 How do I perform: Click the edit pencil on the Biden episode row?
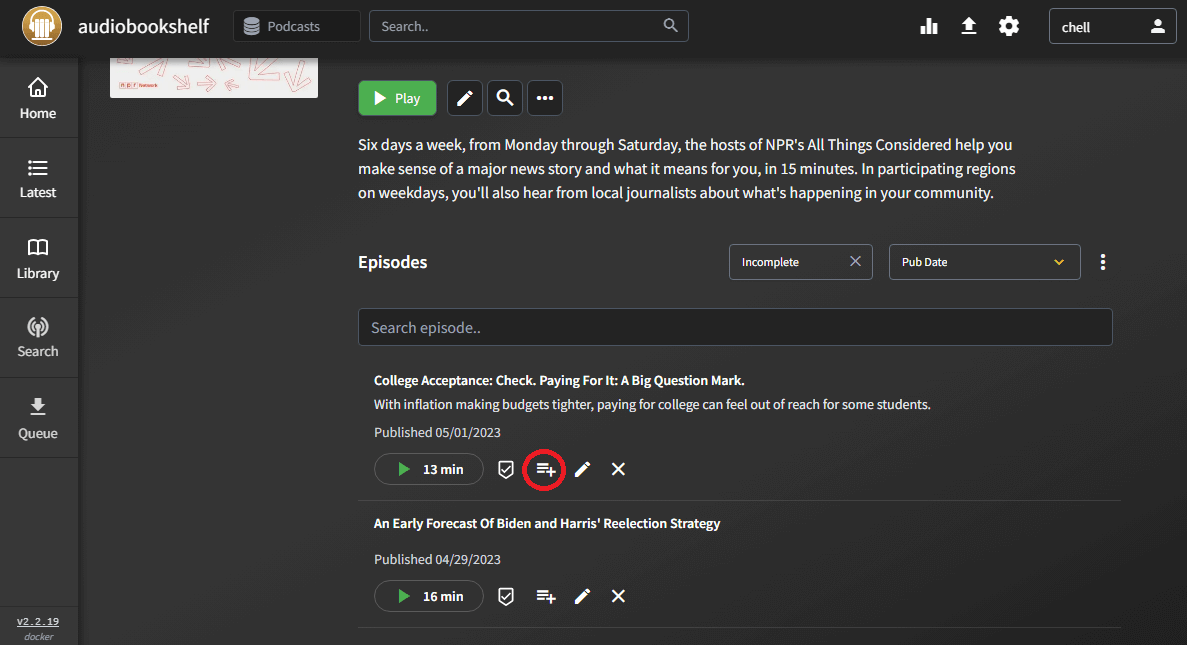[x=582, y=596]
